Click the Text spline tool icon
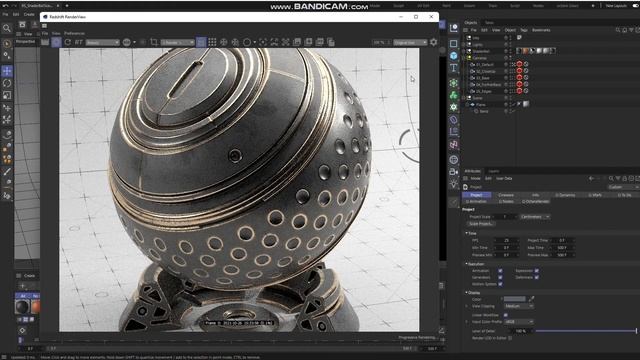 pos(453,68)
